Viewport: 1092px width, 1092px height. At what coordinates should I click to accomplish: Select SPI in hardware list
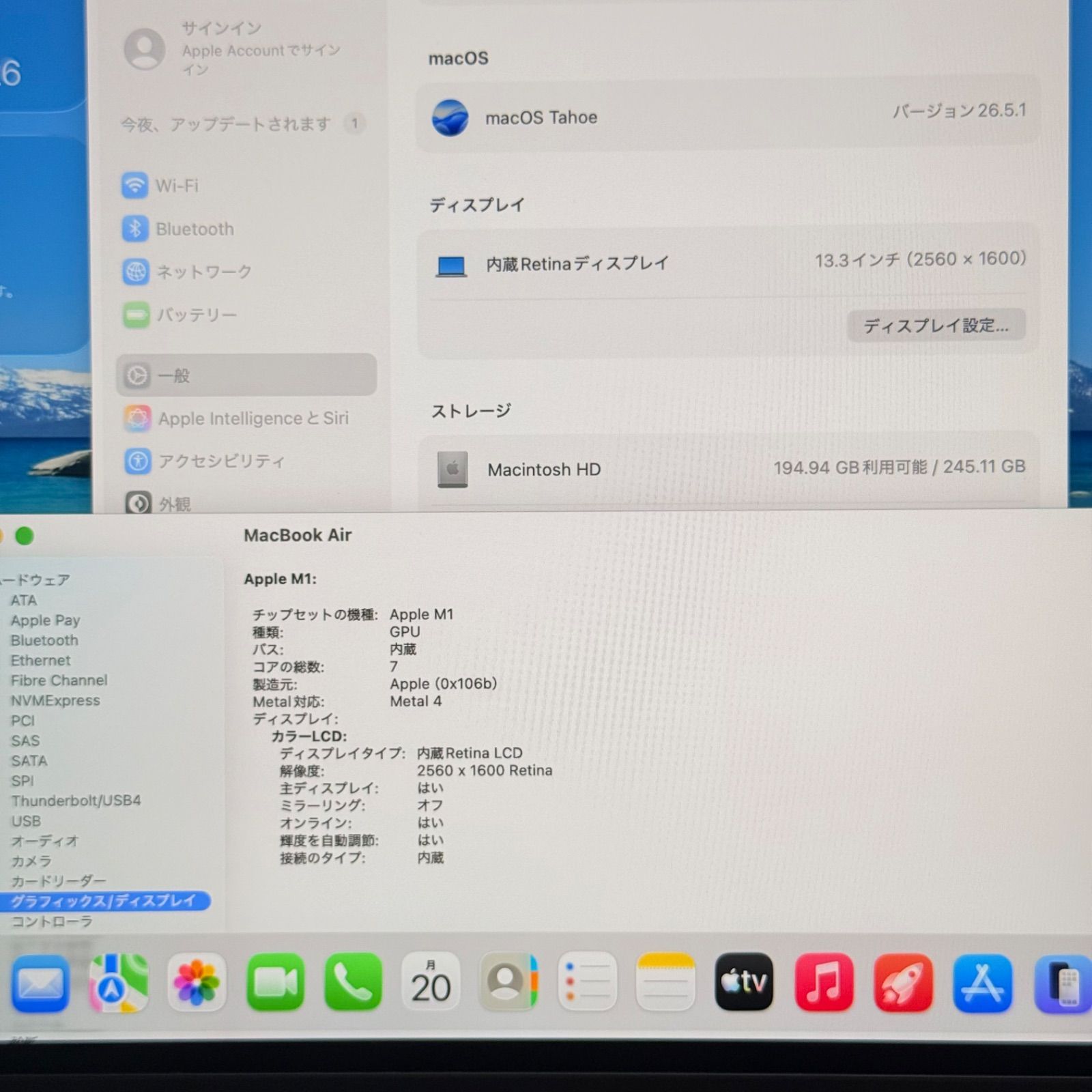point(22,781)
